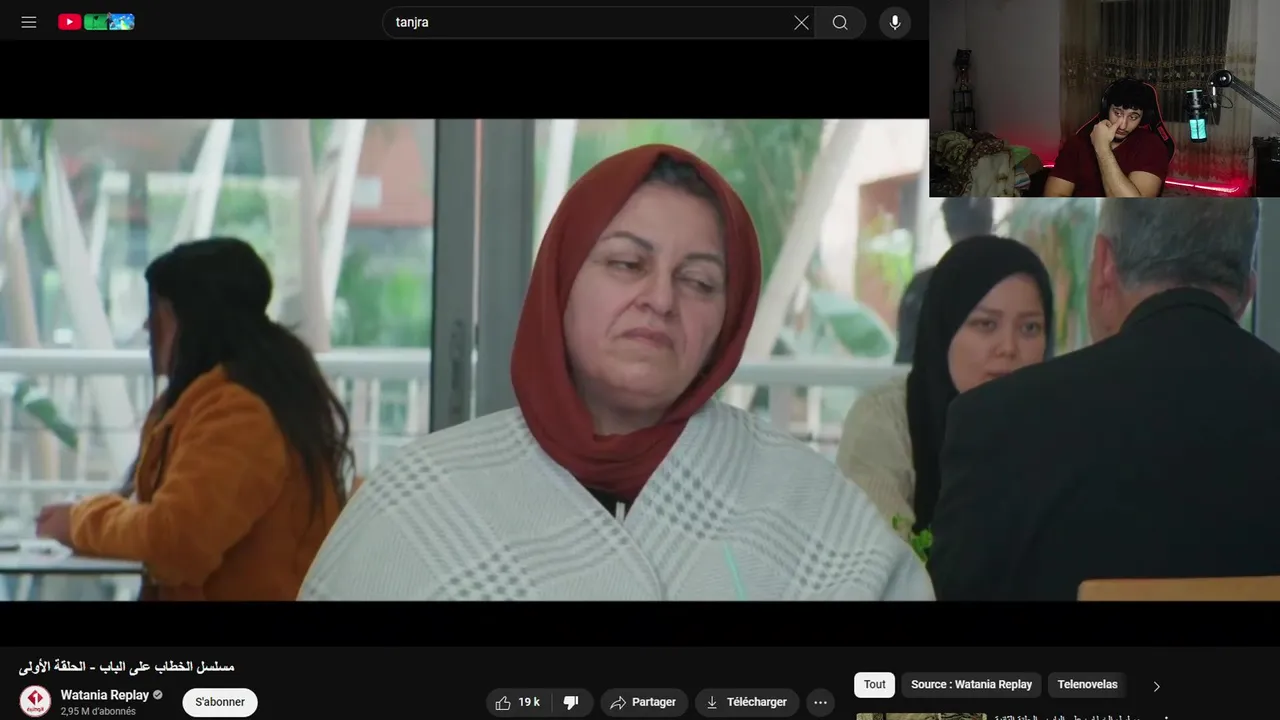This screenshot has width=1280, height=720.
Task: Like the video with 19 k likes
Action: (x=518, y=702)
